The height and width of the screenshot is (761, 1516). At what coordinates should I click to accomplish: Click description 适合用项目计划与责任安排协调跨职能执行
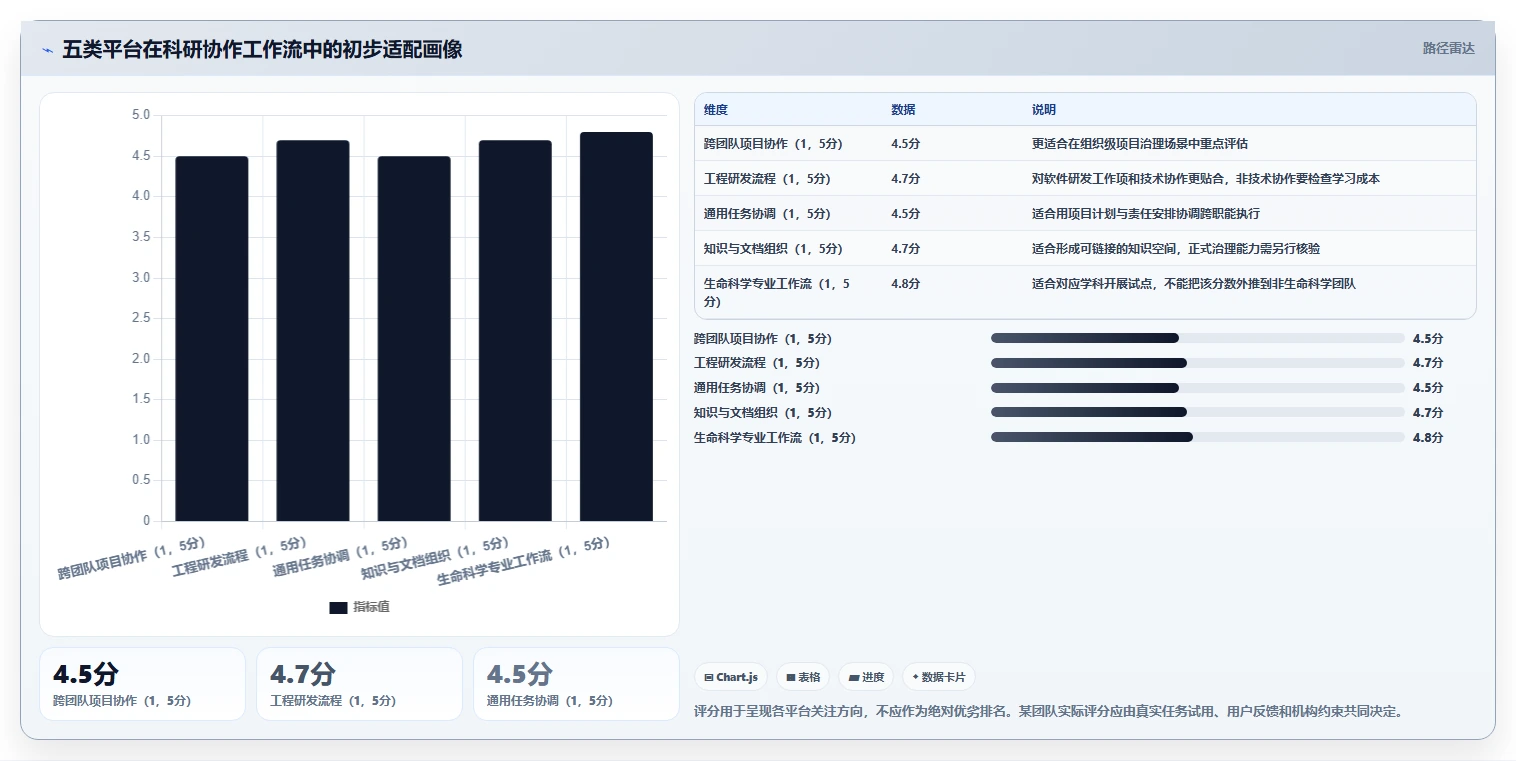click(x=1146, y=214)
